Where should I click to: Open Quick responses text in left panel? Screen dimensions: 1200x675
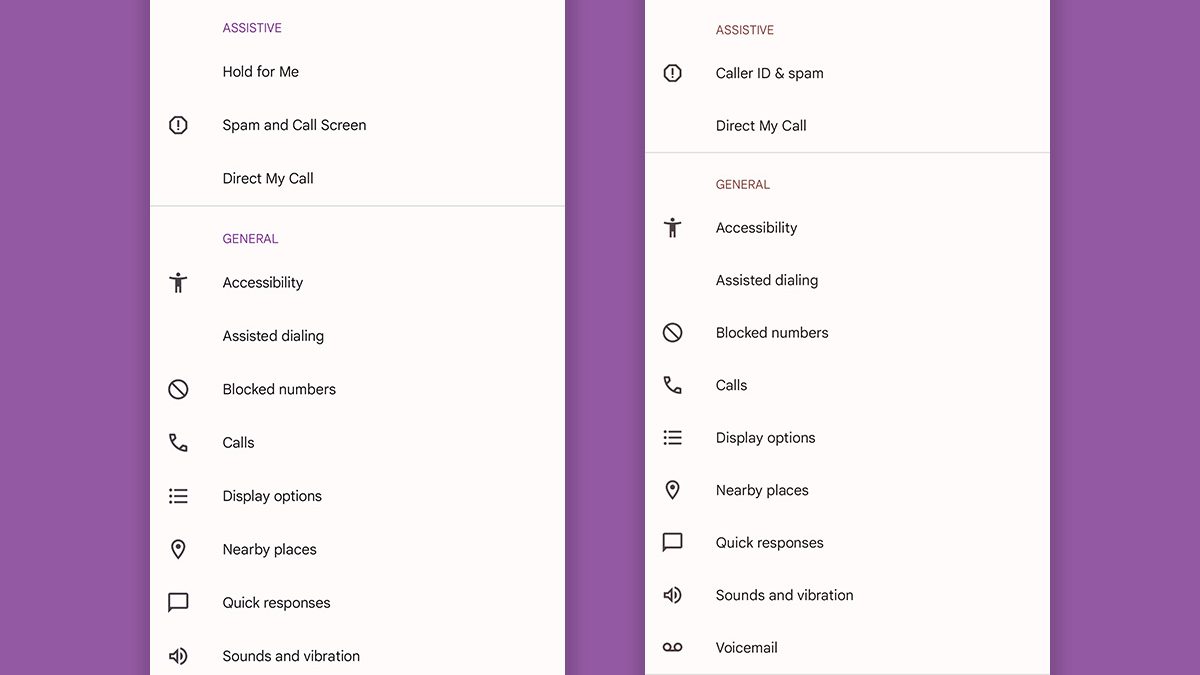[276, 603]
